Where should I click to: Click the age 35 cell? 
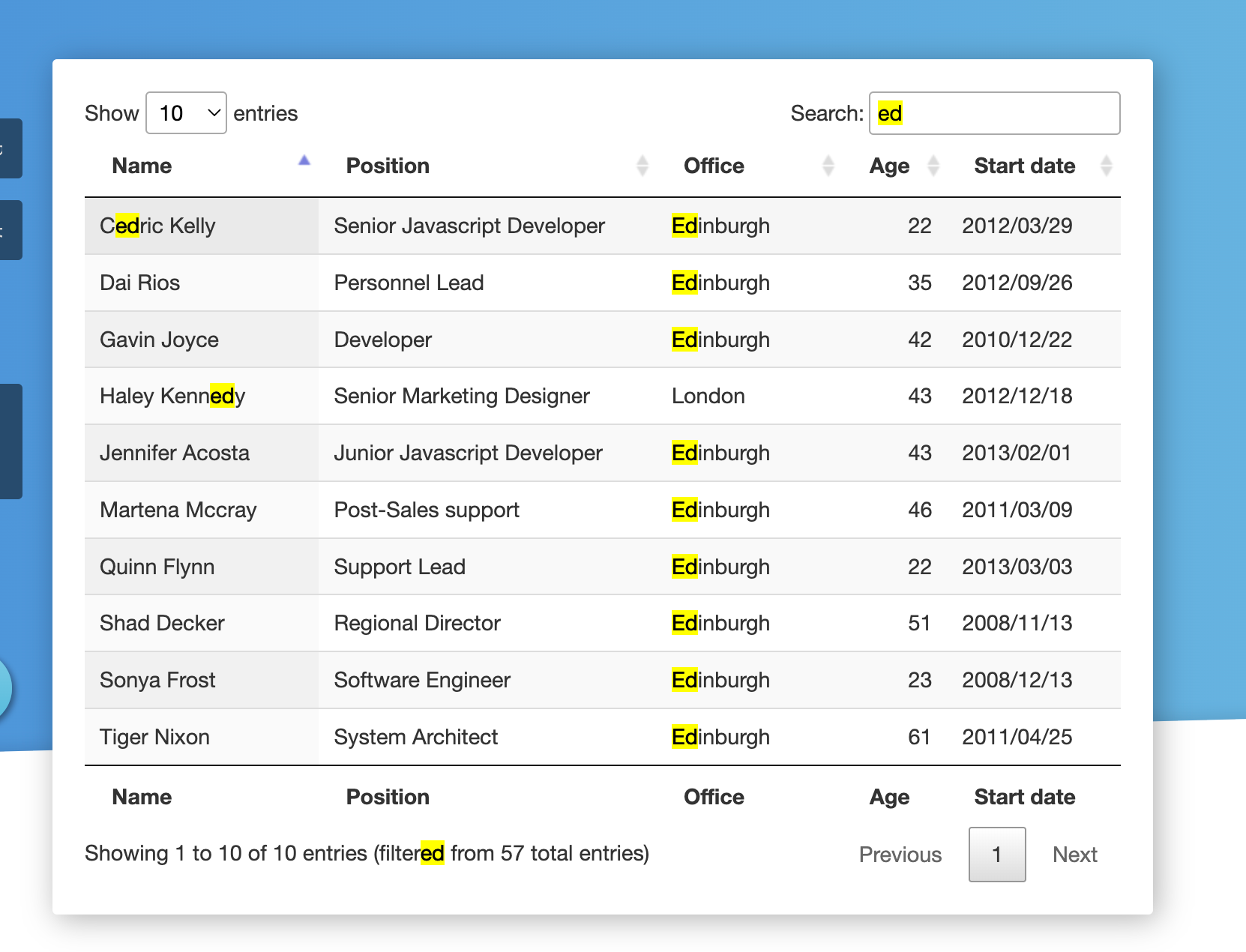click(x=895, y=283)
